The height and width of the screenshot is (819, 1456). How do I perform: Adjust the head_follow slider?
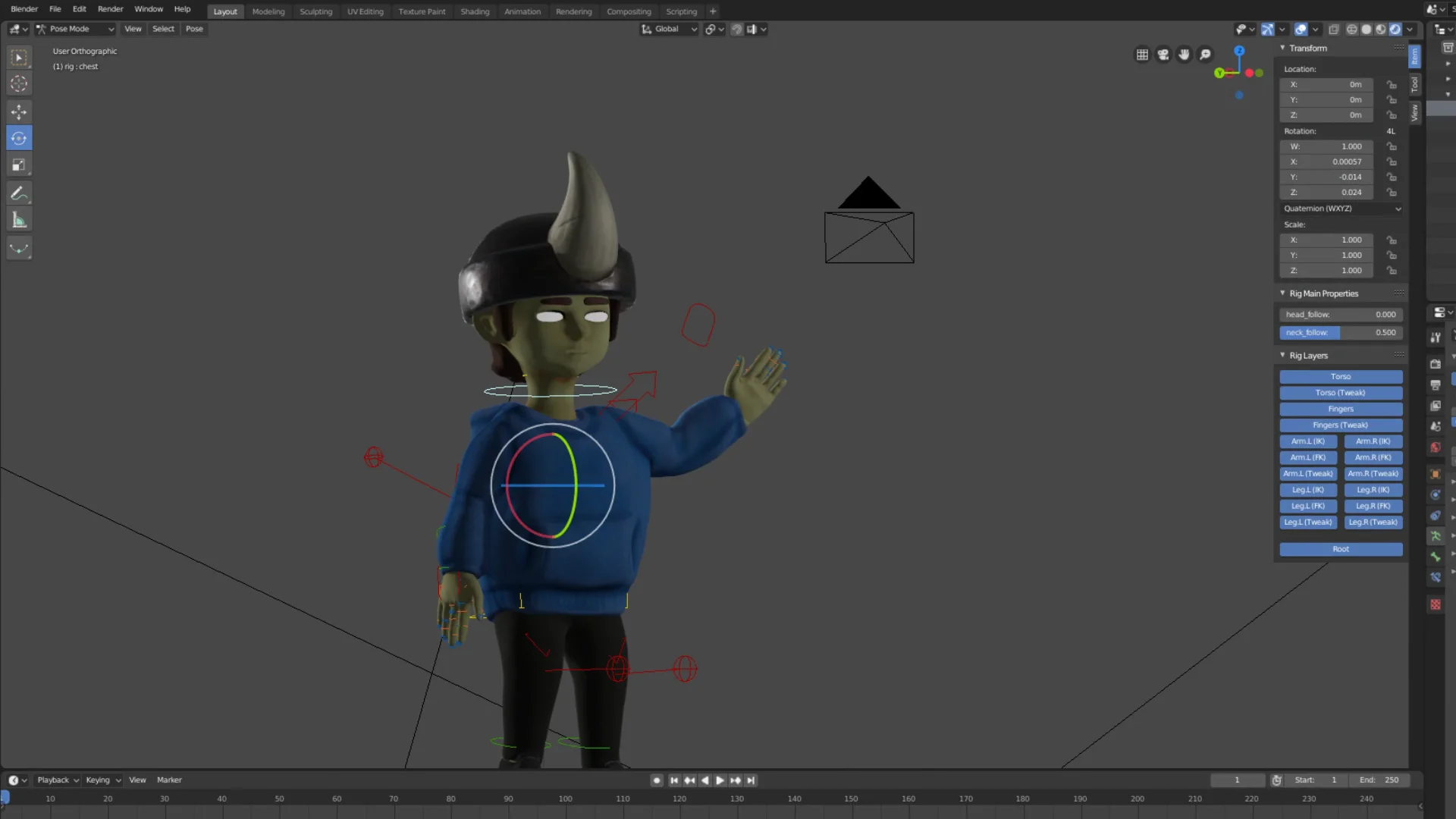click(x=1341, y=315)
